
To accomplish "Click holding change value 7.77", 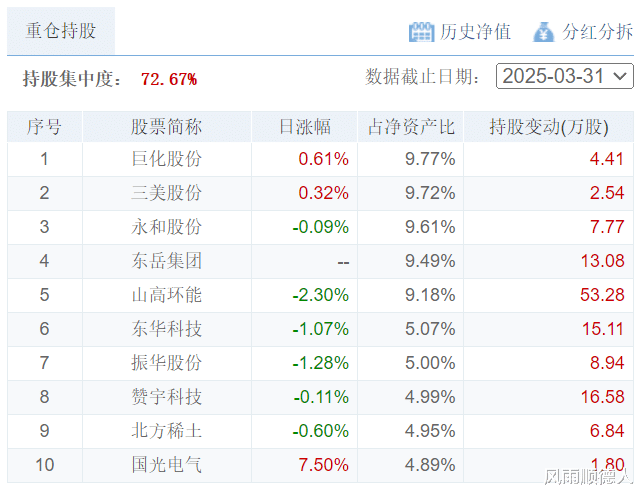I will pos(607,227).
